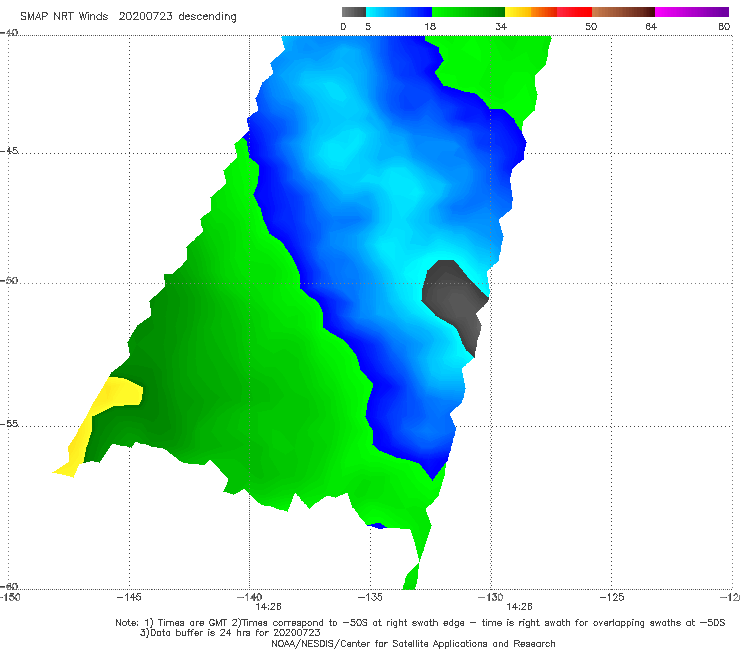Click the color bar label "0"

pos(343,27)
